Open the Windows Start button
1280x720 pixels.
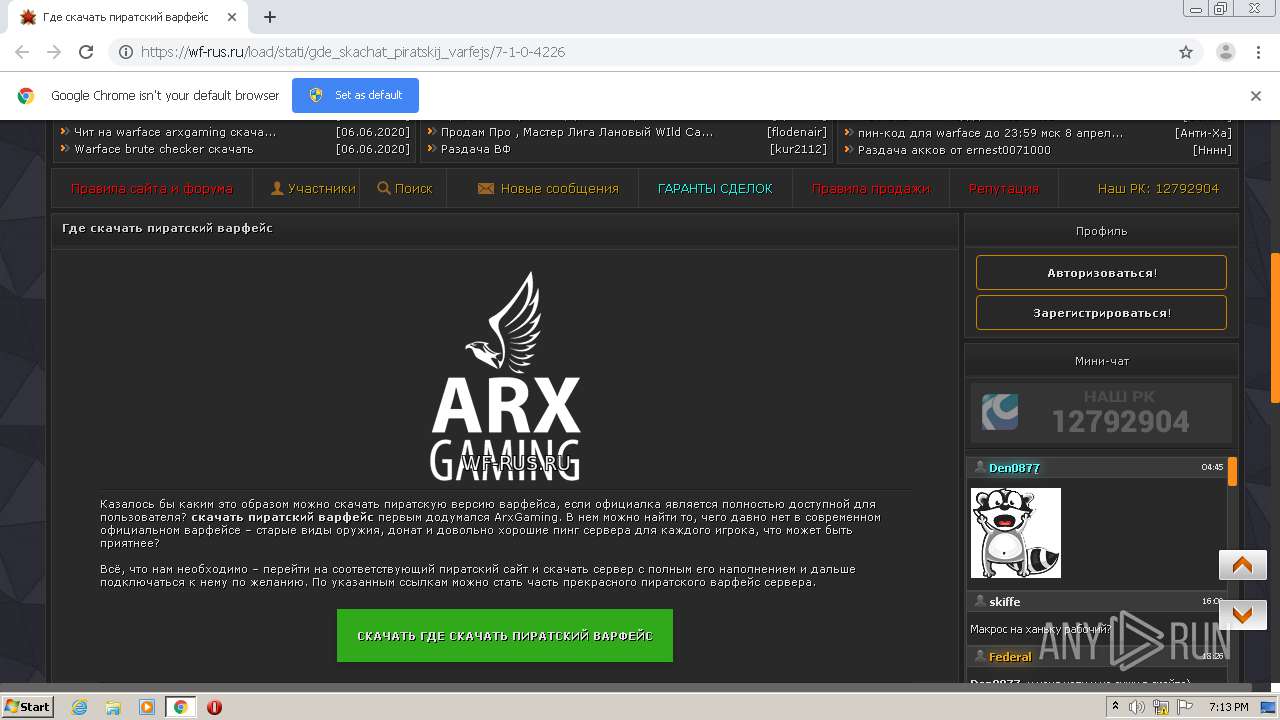[28, 707]
